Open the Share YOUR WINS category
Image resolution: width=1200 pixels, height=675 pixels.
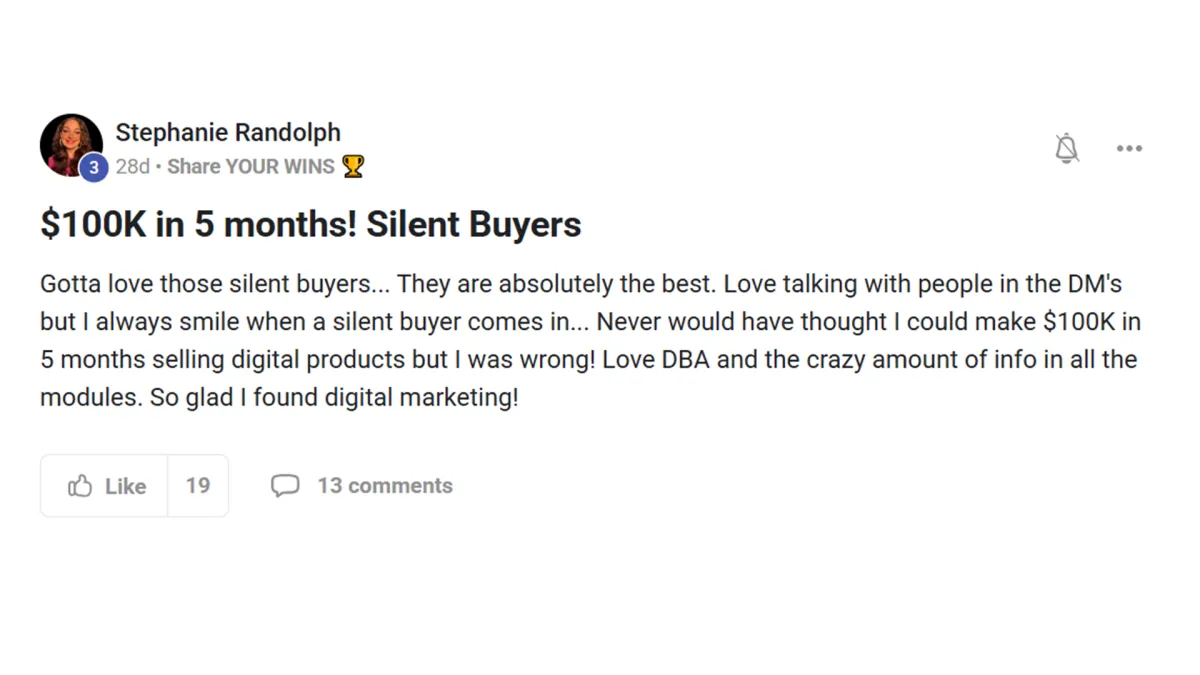251,166
